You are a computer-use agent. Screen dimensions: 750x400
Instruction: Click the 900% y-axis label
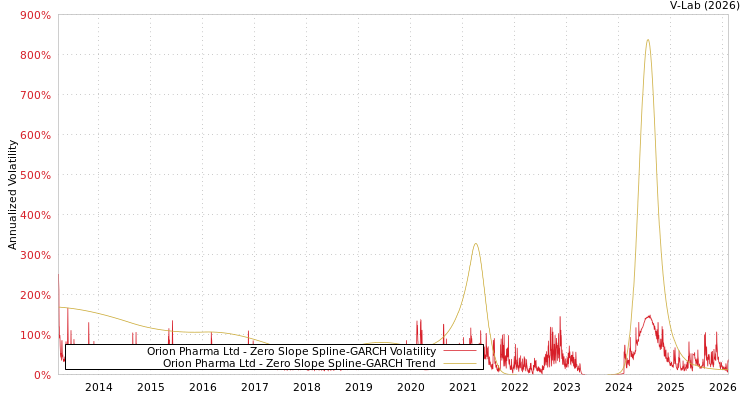point(35,15)
